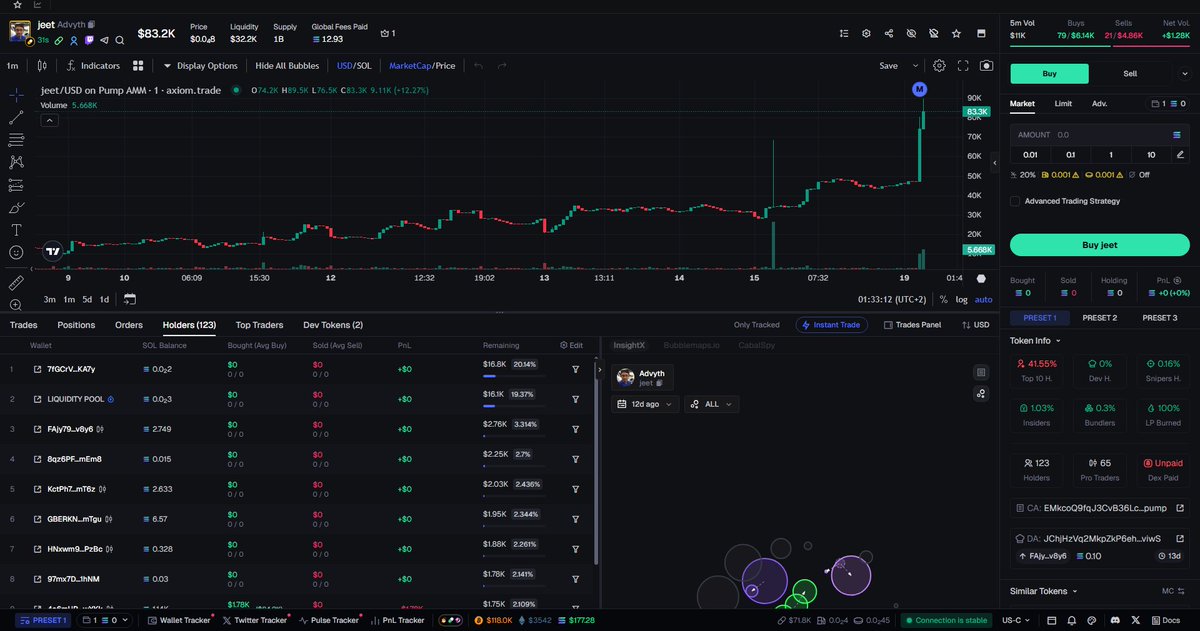Open the Save layout dropdown arrow
This screenshot has width=1200, height=631.
coord(916,66)
